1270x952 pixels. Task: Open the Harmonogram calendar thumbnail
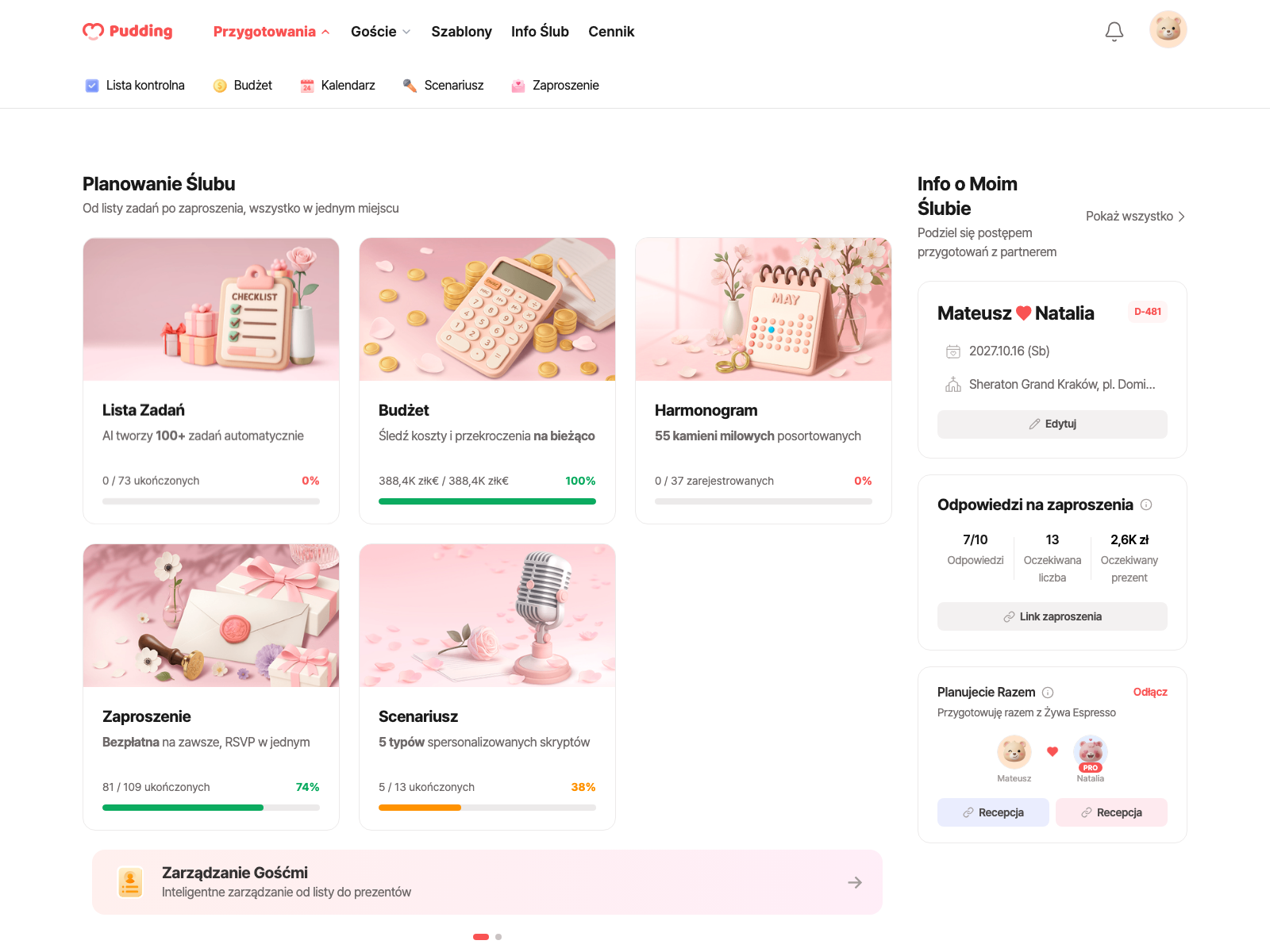[x=764, y=309]
